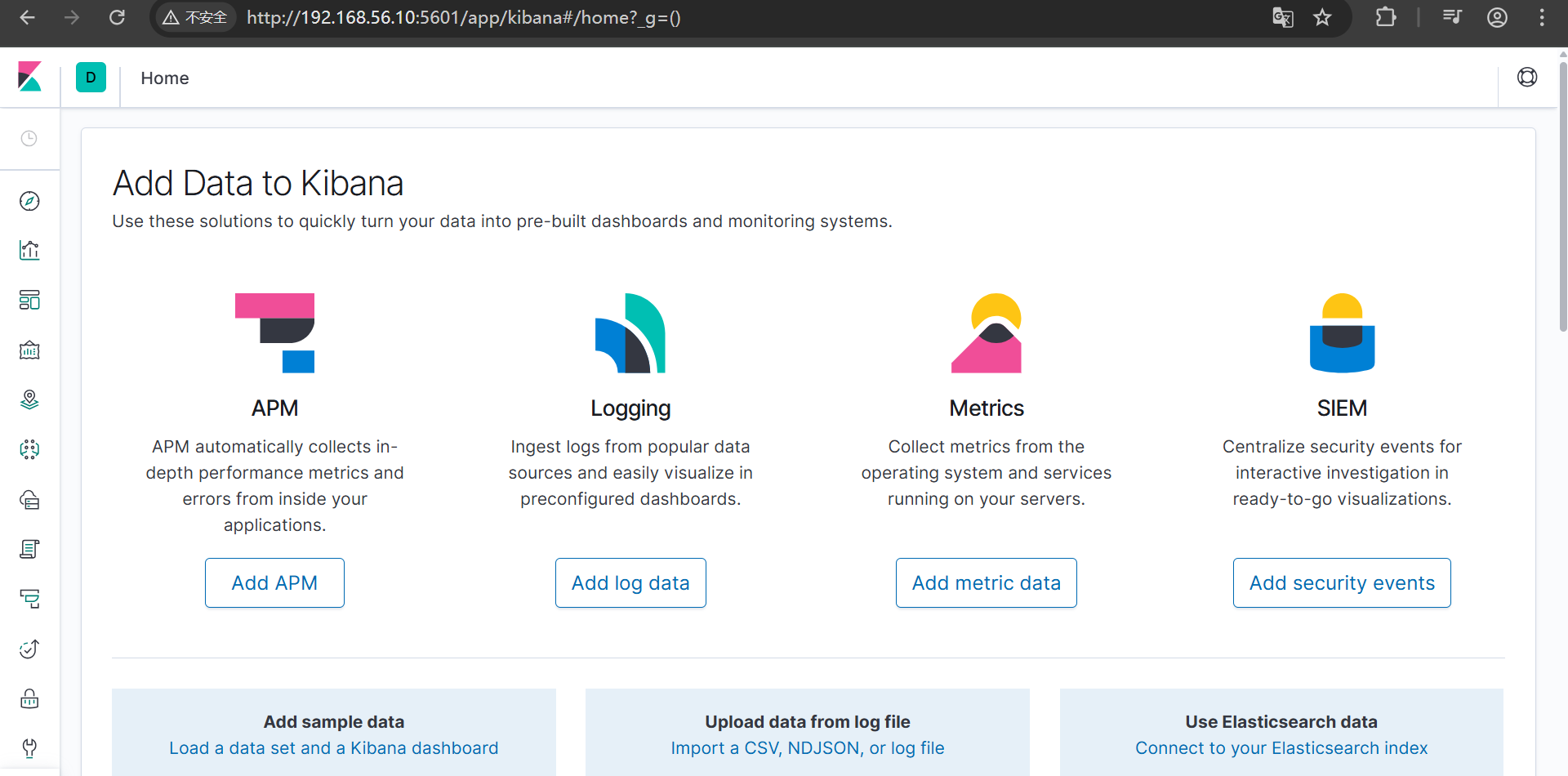This screenshot has height=776, width=1568.
Task: Open the help menu icon in header
Action: (x=1527, y=78)
